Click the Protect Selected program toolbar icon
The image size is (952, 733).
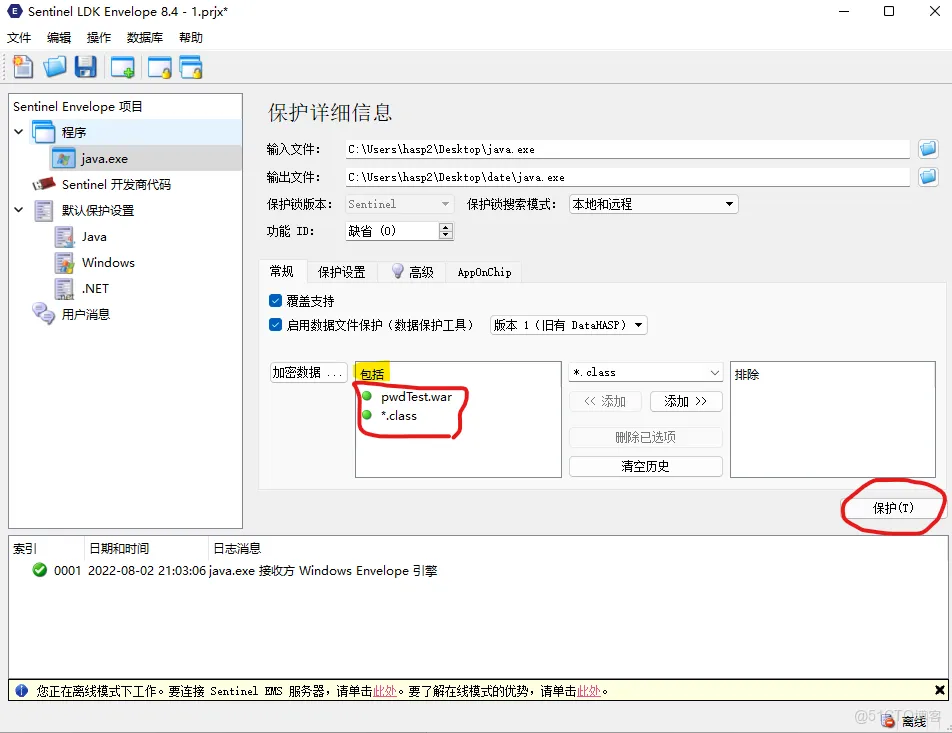point(160,67)
